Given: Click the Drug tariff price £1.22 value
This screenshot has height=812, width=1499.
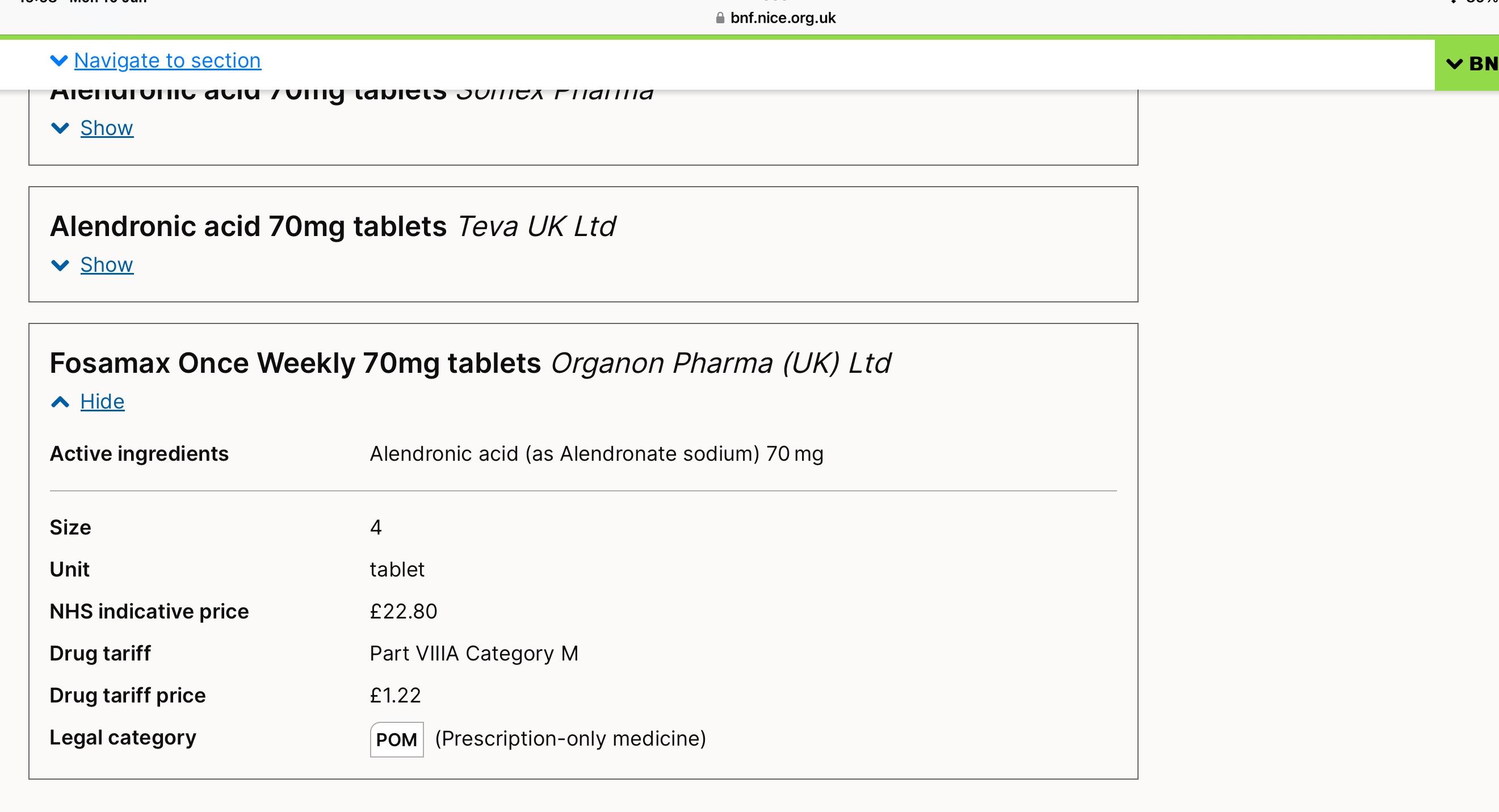Looking at the screenshot, I should [x=395, y=695].
